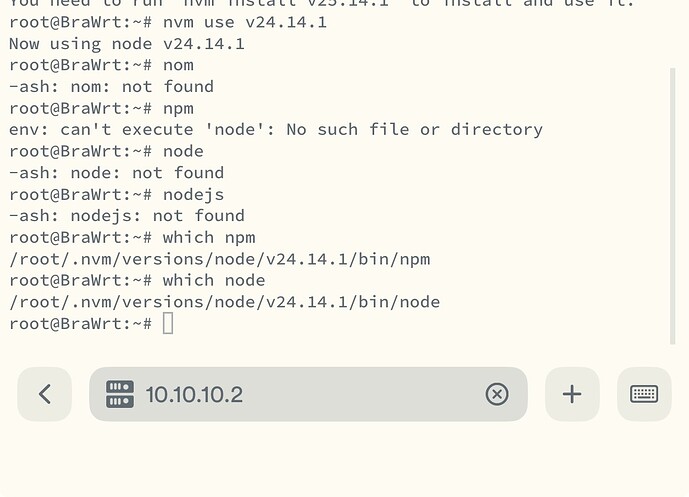
Task: Close the 10.10.10.2 session with the X icon
Action: [497, 394]
